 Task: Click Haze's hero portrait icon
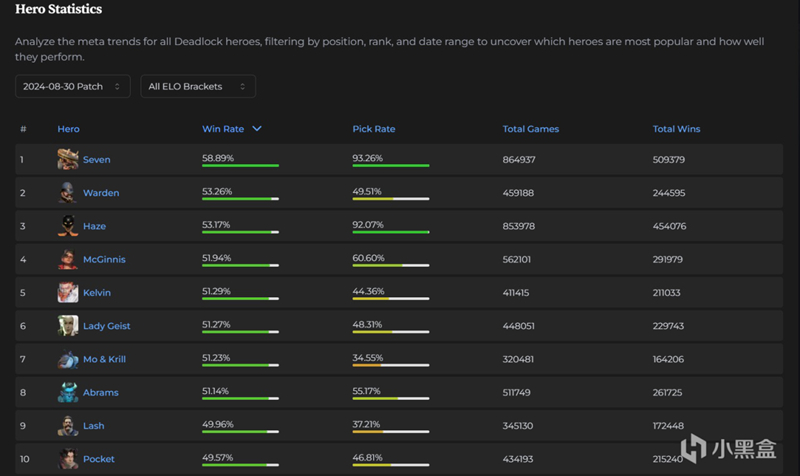point(68,226)
